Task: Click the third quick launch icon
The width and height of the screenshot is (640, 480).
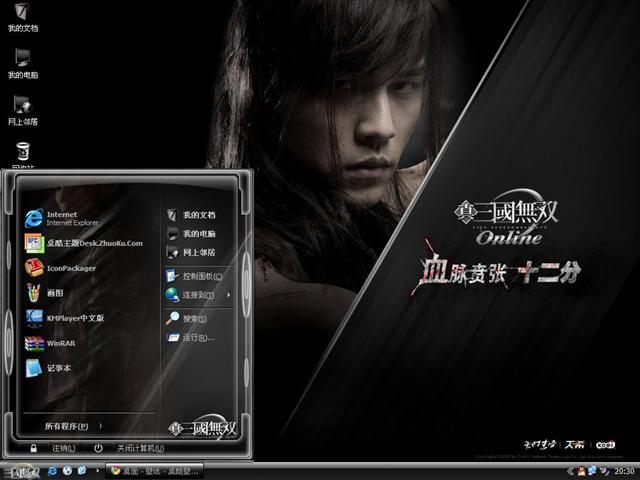Action: (x=82, y=471)
